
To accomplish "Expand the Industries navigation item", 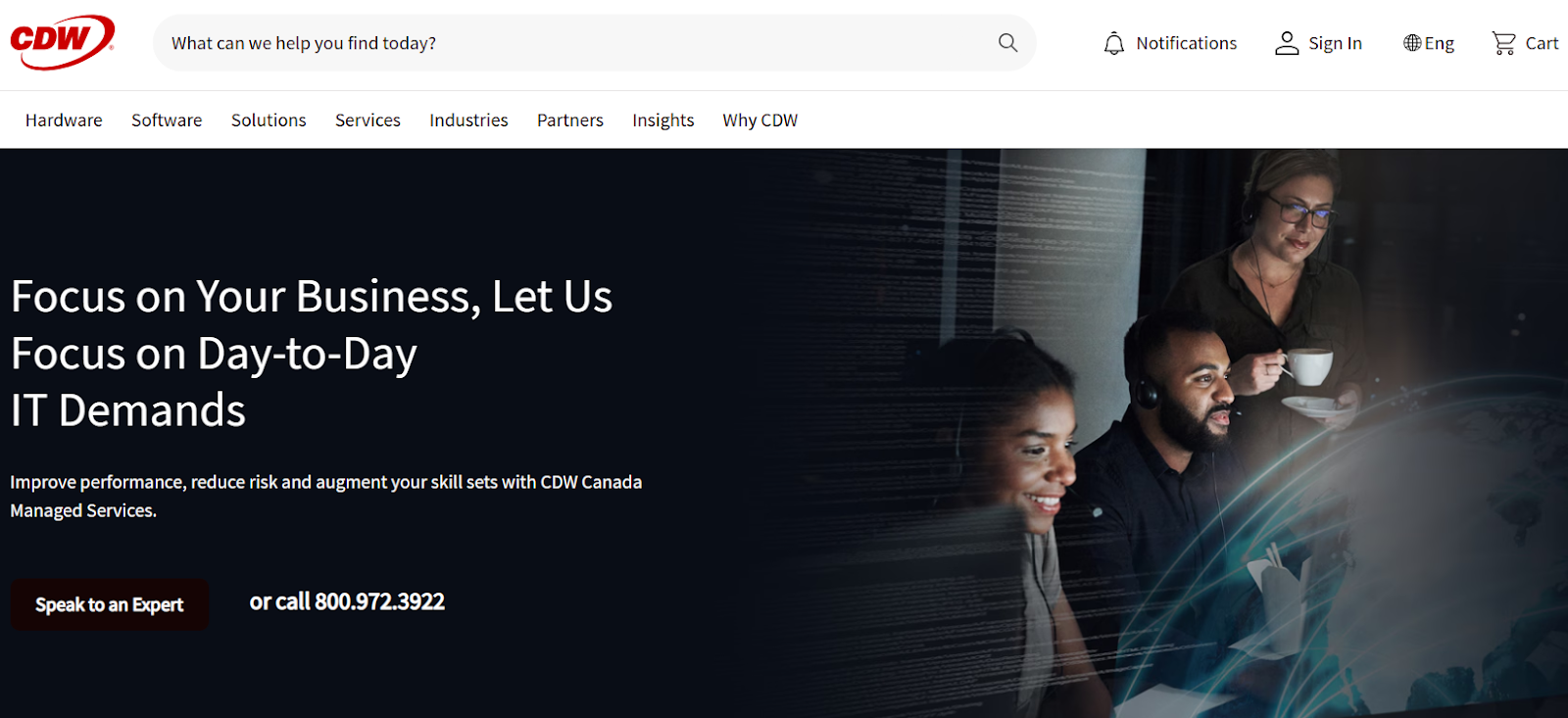I will pos(468,120).
